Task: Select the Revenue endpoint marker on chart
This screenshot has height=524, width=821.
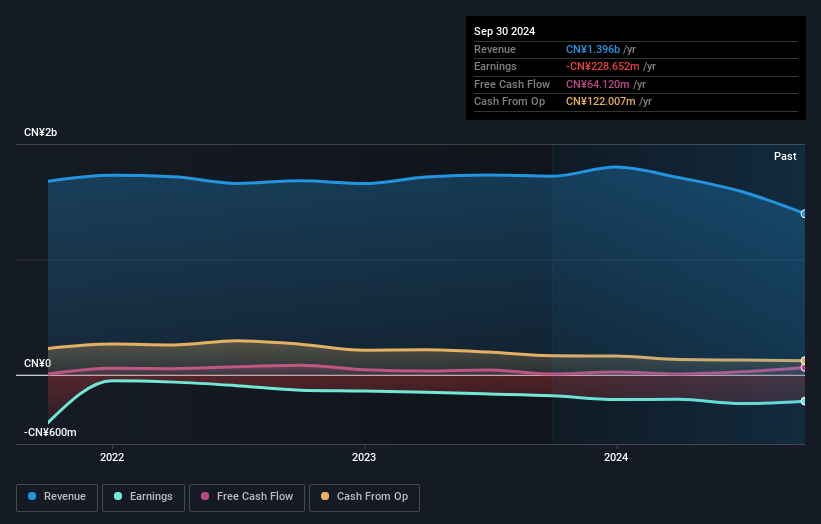Action: click(x=803, y=214)
